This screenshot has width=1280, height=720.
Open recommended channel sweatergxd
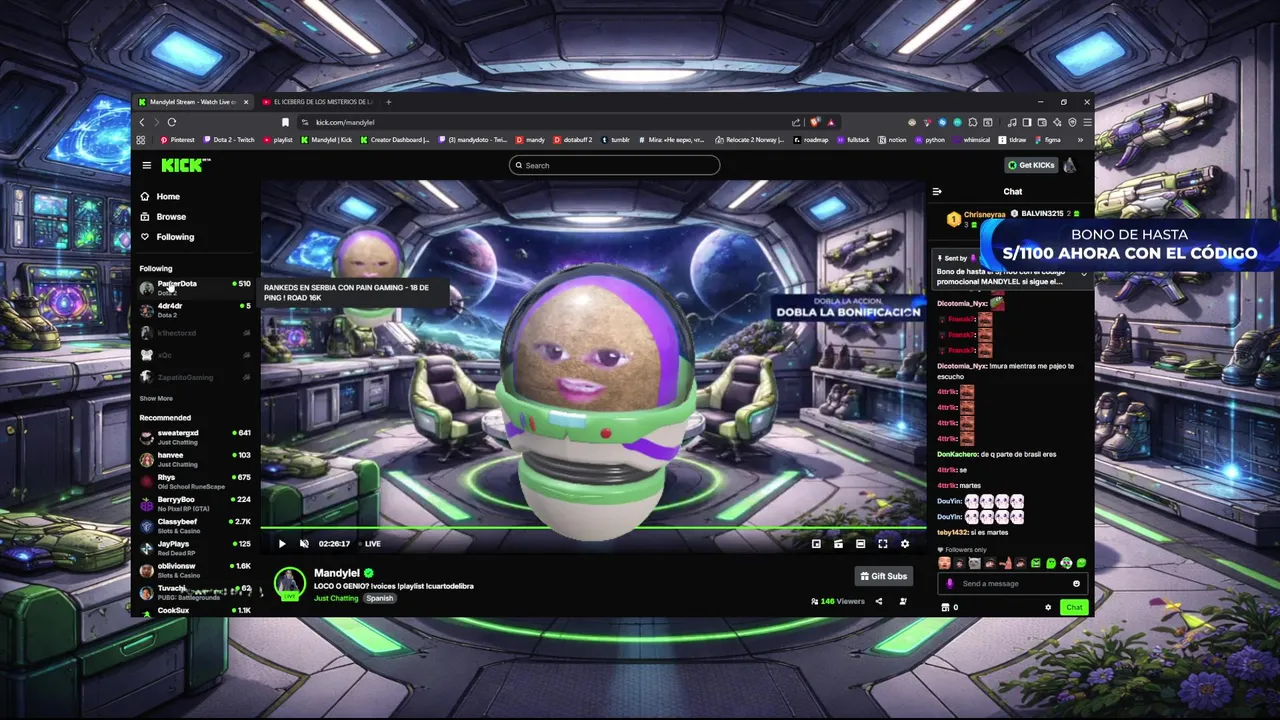[x=195, y=437]
